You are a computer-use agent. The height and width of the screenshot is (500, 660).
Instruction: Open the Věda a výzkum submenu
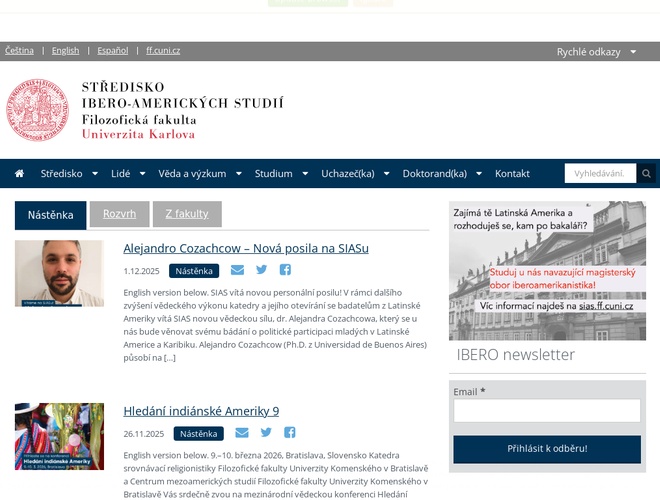click(x=199, y=174)
